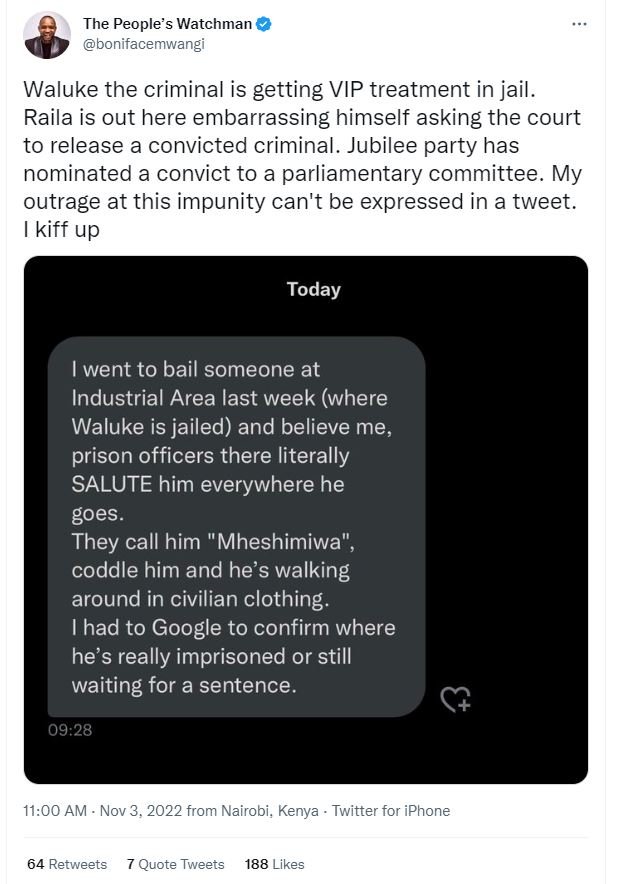Open the tweet options ellipsis menu
Image resolution: width=620 pixels, height=884 pixels.
coord(580,26)
